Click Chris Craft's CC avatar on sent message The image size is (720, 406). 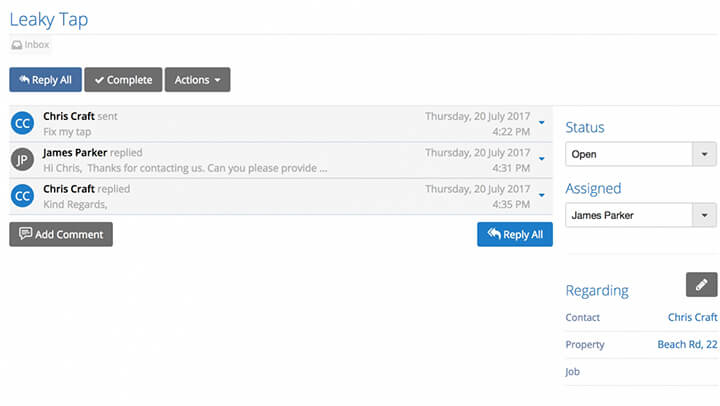(22, 123)
